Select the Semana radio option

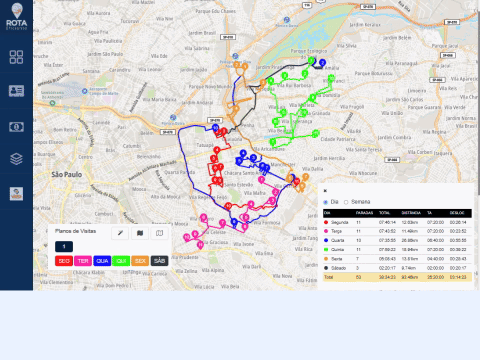346,202
